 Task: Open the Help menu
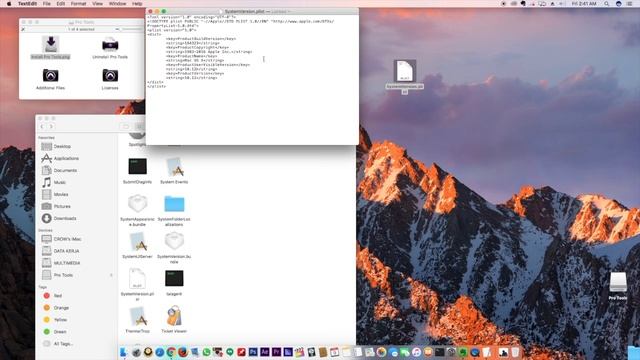pos(137,4)
